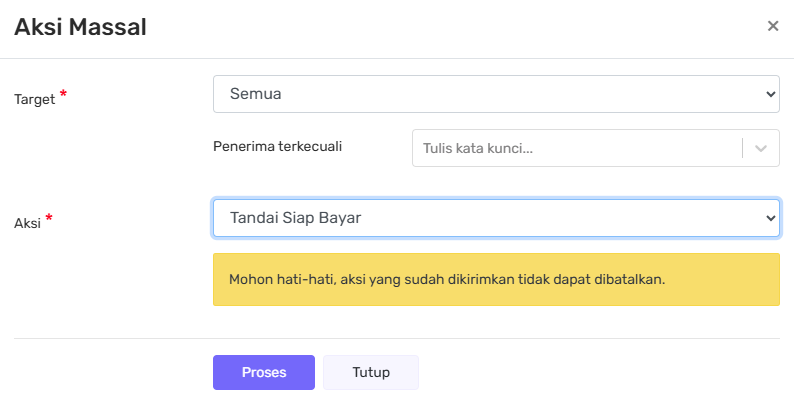Open the Target dropdown showing Semua
This screenshot has width=794, height=418.
pos(495,94)
